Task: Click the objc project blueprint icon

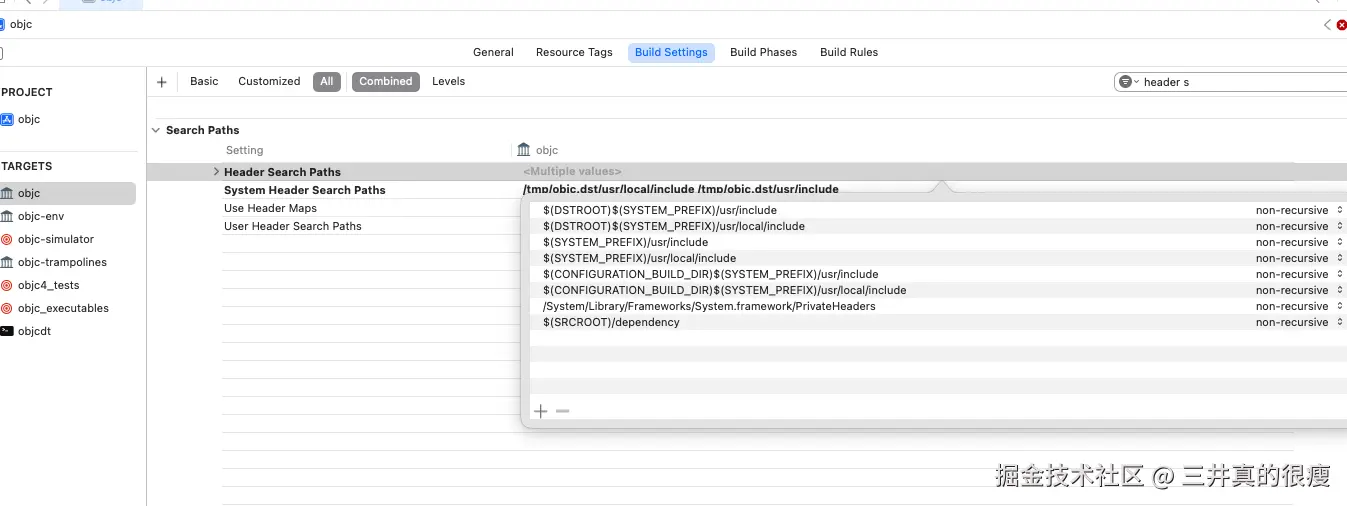Action: point(7,119)
